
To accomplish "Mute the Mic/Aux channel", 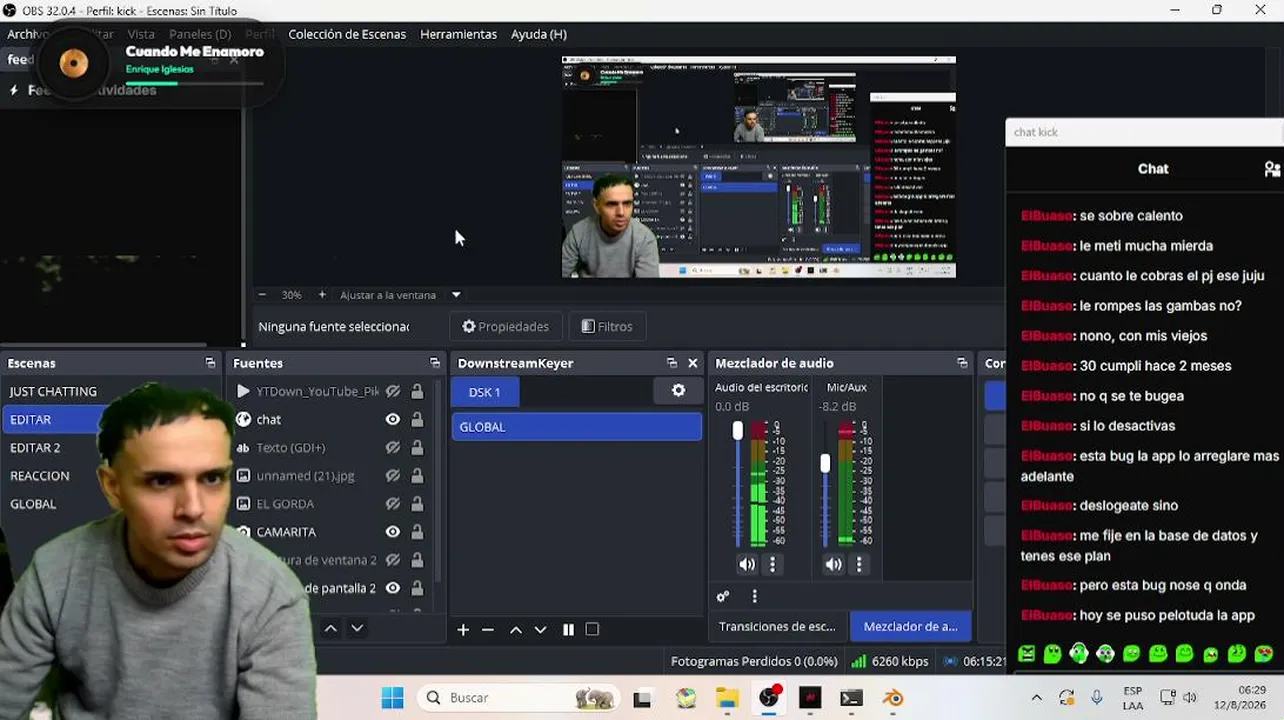I will pos(834,564).
